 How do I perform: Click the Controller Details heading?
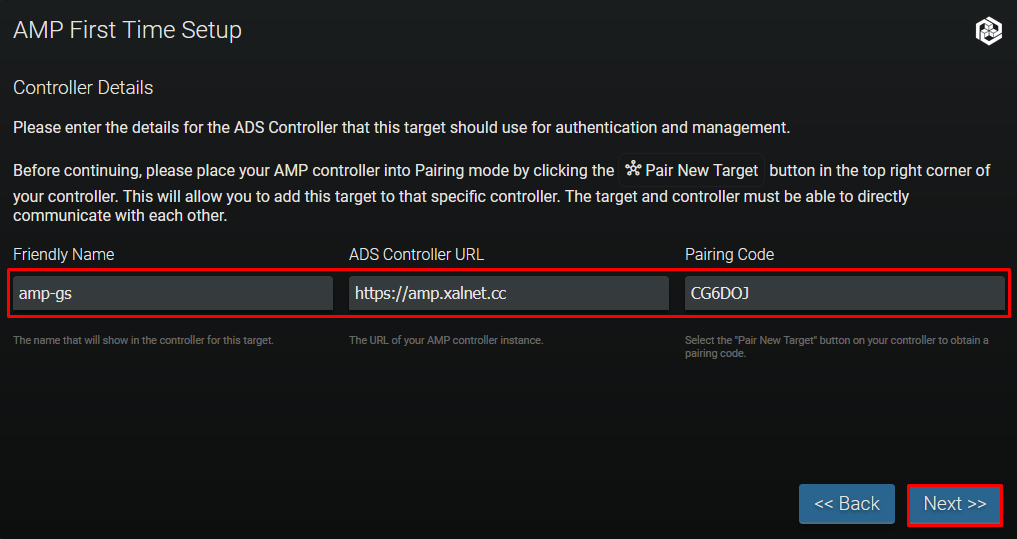tap(83, 88)
